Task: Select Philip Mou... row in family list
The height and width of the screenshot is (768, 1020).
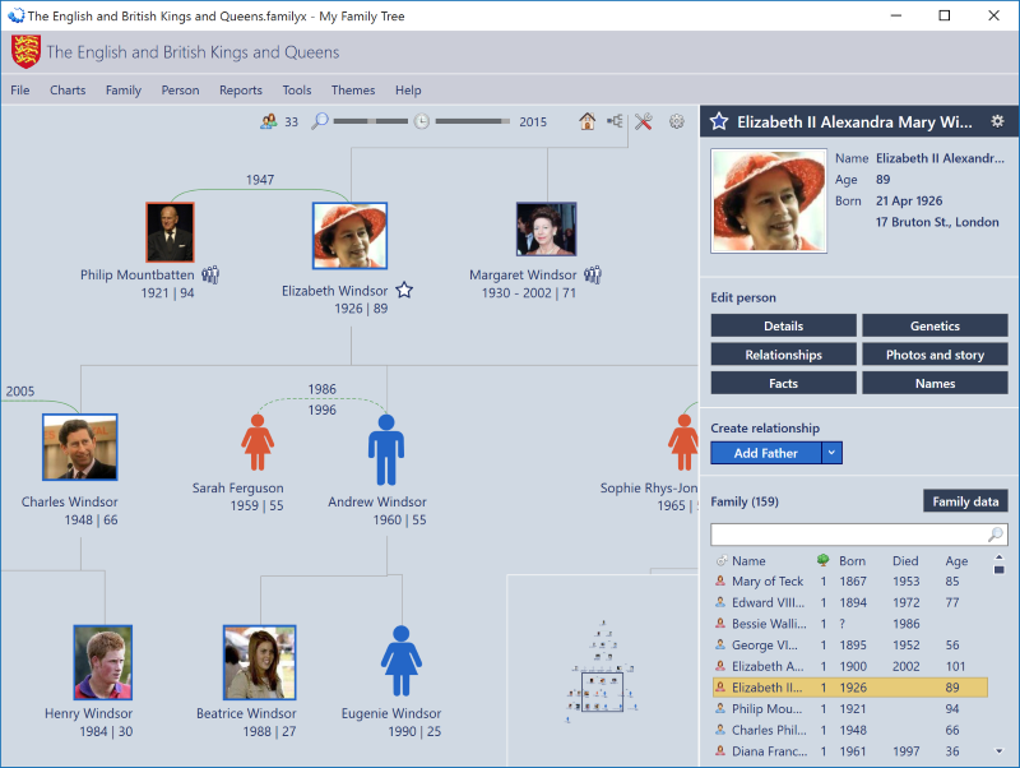Action: (x=850, y=709)
